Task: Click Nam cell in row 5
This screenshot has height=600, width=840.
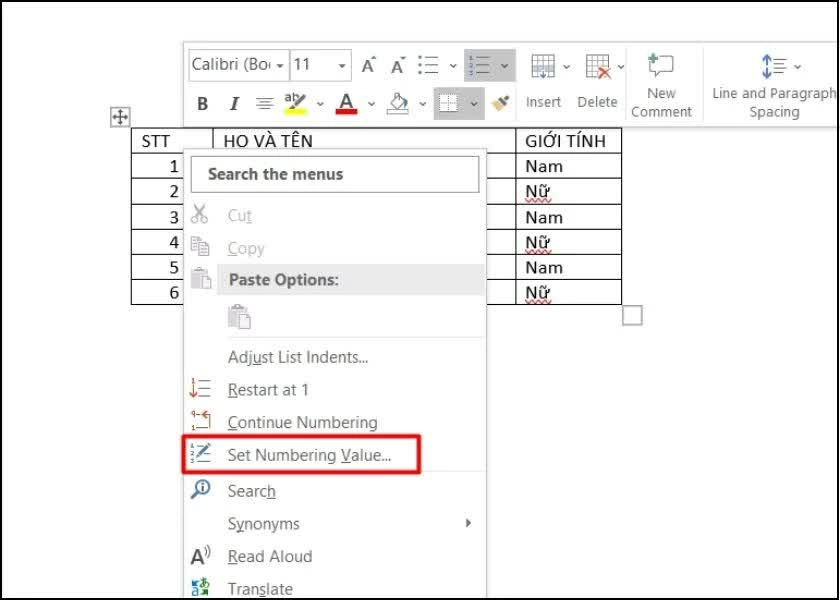Action: pos(568,267)
